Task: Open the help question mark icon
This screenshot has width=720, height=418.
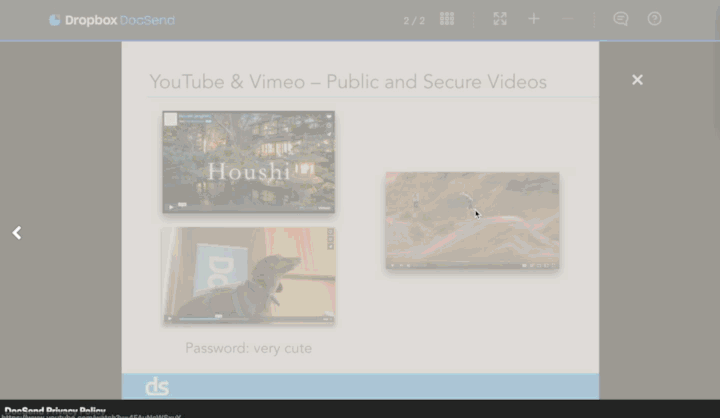Action: 654,19
